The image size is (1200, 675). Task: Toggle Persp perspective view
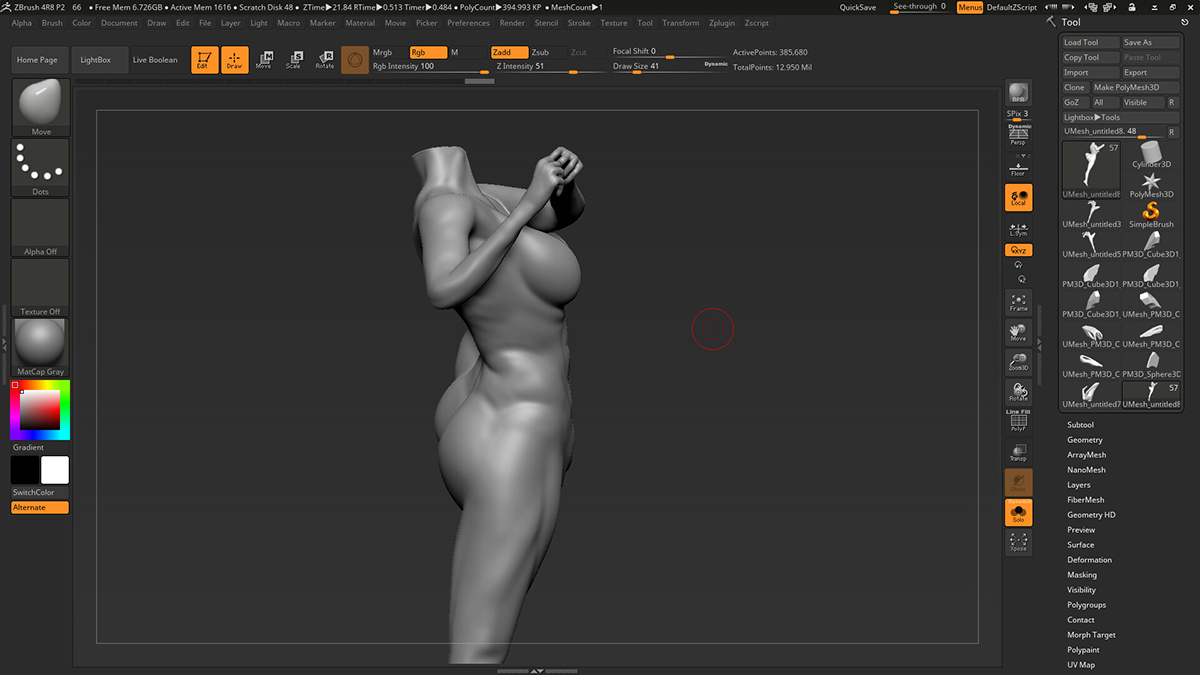(1018, 135)
